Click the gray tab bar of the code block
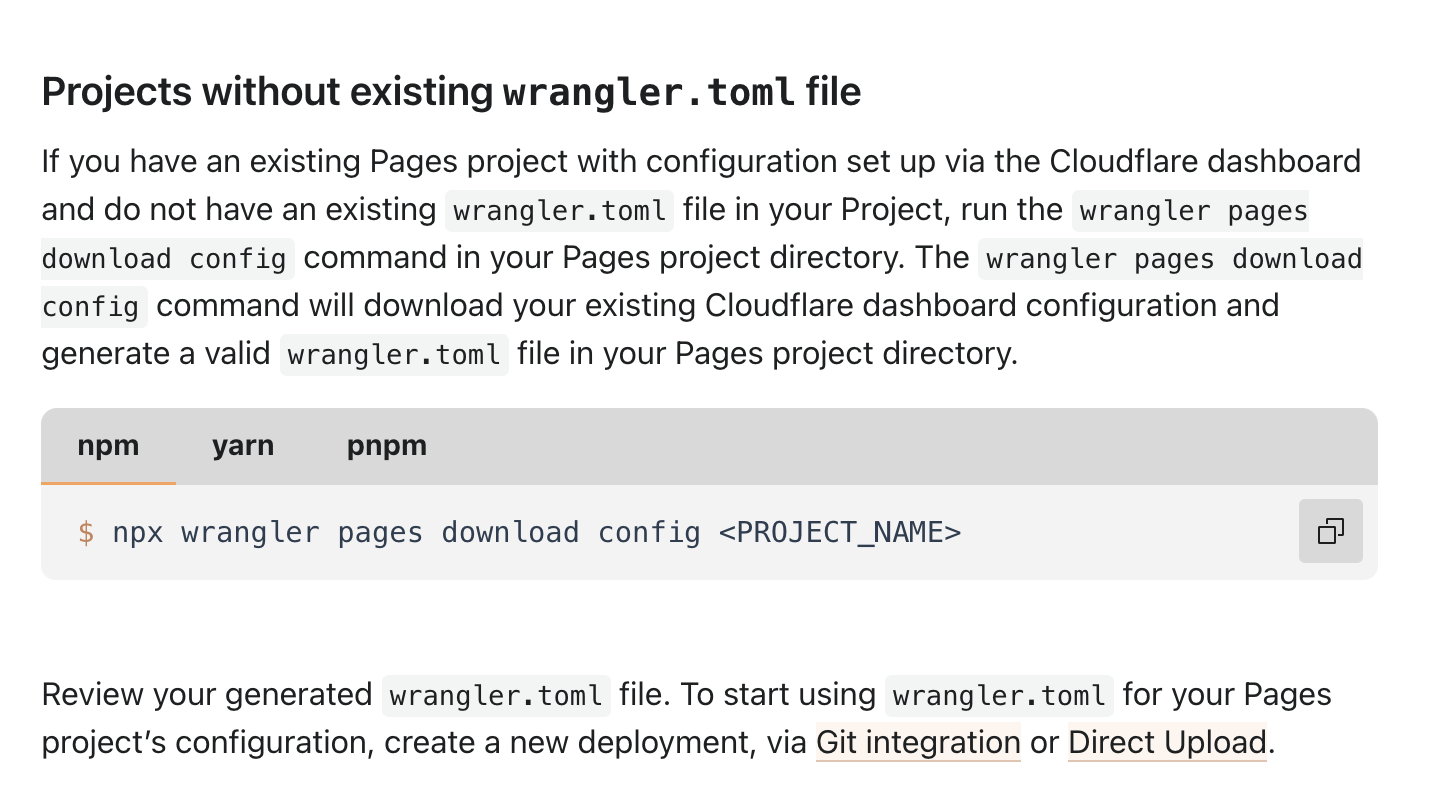The image size is (1450, 808). pos(700,446)
